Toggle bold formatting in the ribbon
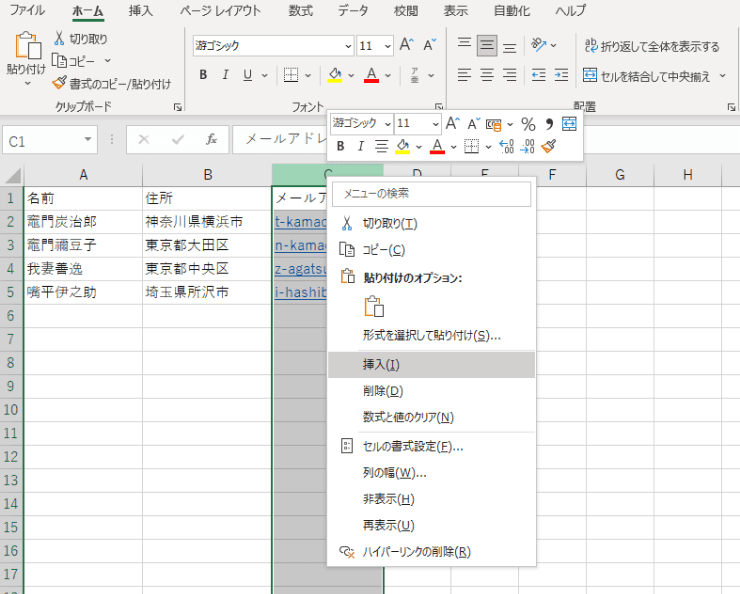The image size is (740, 594). pos(203,75)
